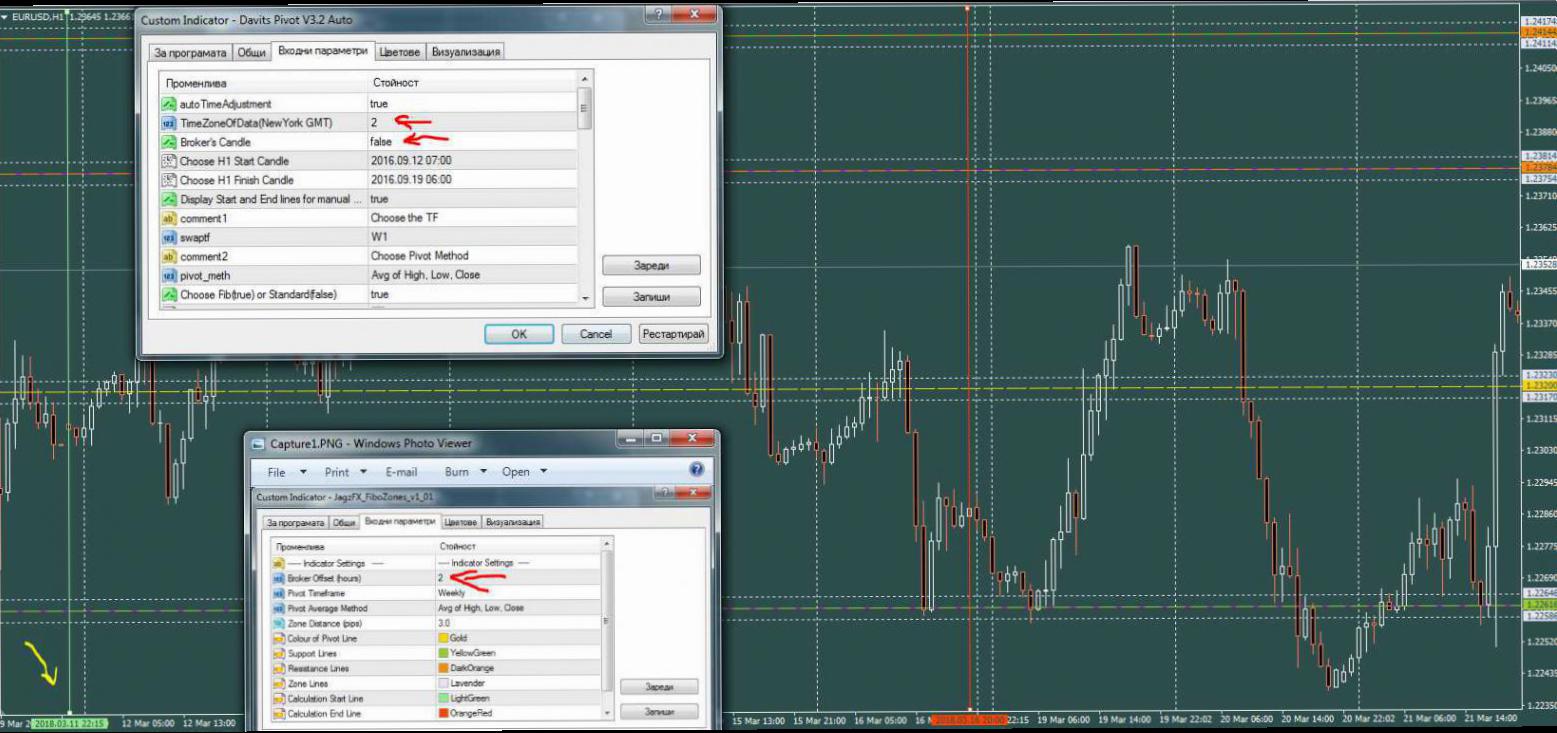The height and width of the screenshot is (733, 1557).
Task: Click the pivot_meth parameter icon
Action: coord(168,275)
